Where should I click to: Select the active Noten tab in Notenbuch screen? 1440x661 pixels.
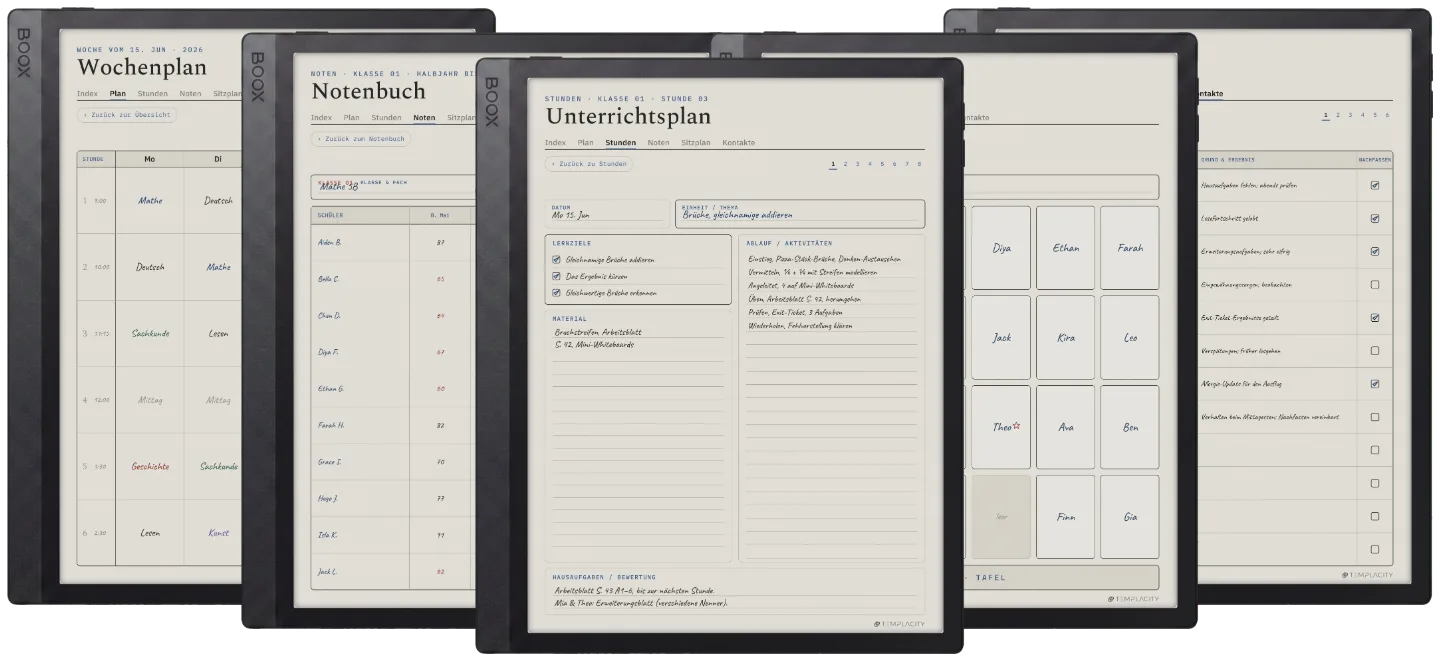coord(424,118)
